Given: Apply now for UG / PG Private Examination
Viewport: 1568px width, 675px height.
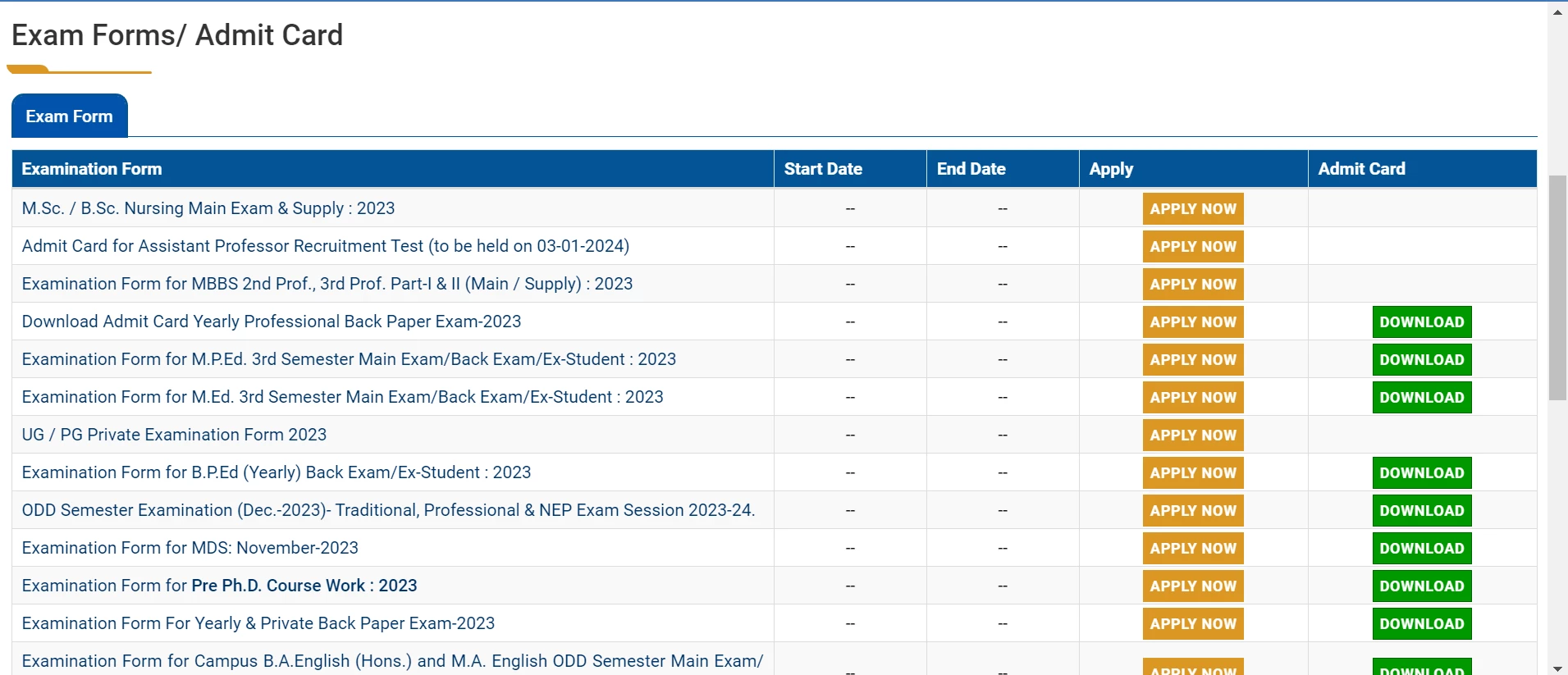Looking at the screenshot, I should click(1192, 436).
